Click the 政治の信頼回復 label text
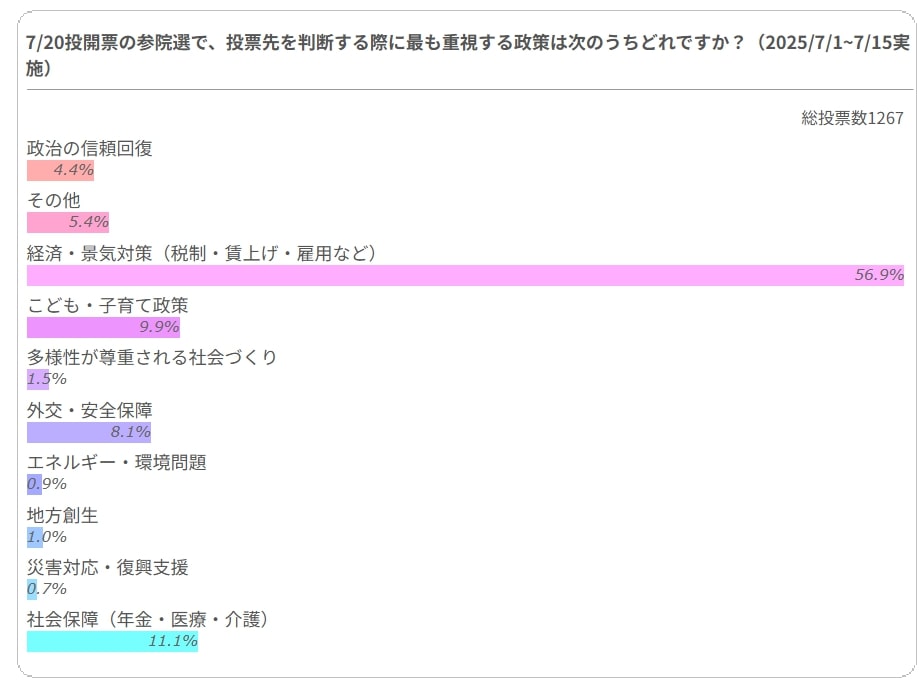This screenshot has height=685, width=919. coord(90,149)
